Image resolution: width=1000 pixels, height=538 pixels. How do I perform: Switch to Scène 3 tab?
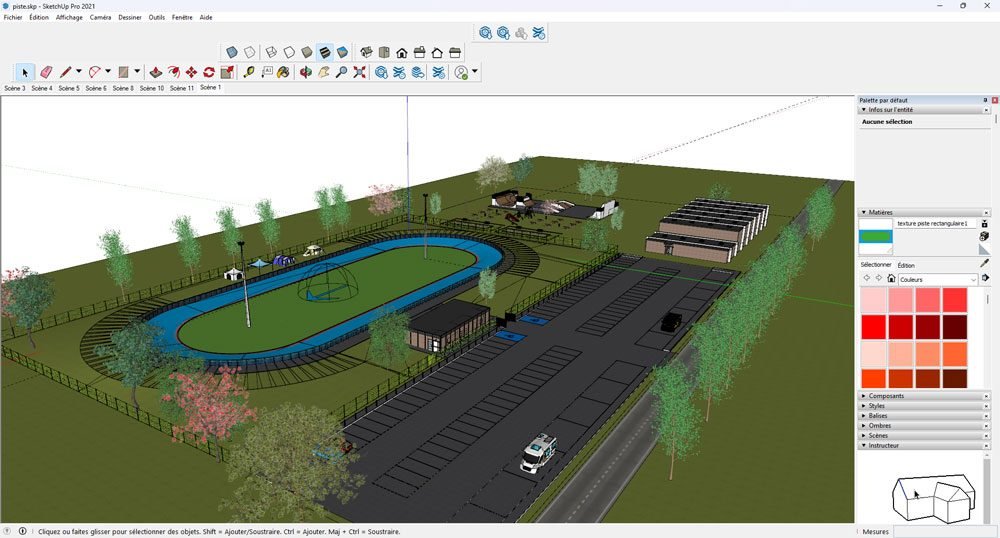click(x=15, y=88)
